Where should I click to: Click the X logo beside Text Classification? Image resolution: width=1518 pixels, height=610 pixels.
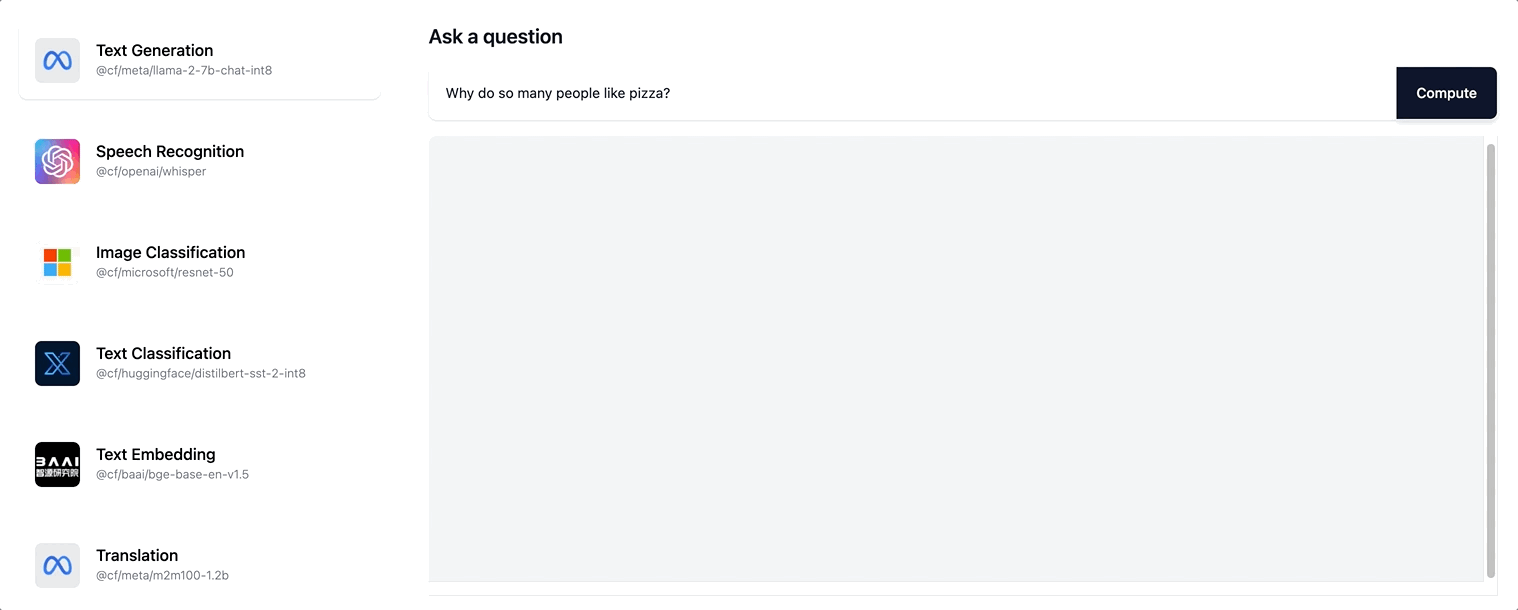[x=57, y=363]
